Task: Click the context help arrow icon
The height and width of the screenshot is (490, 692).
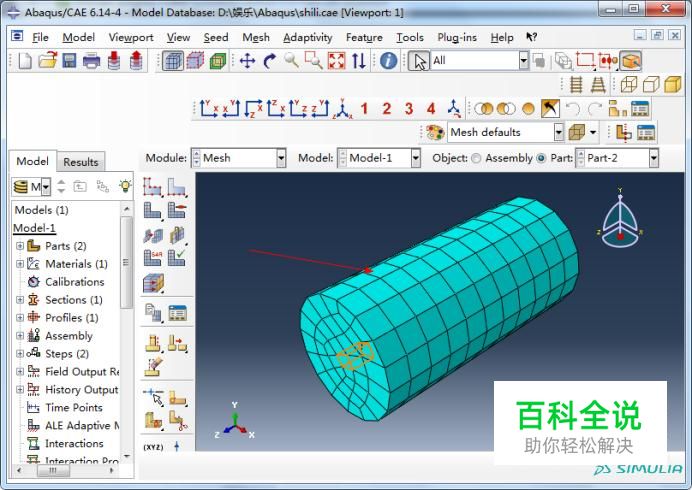Action: point(531,37)
